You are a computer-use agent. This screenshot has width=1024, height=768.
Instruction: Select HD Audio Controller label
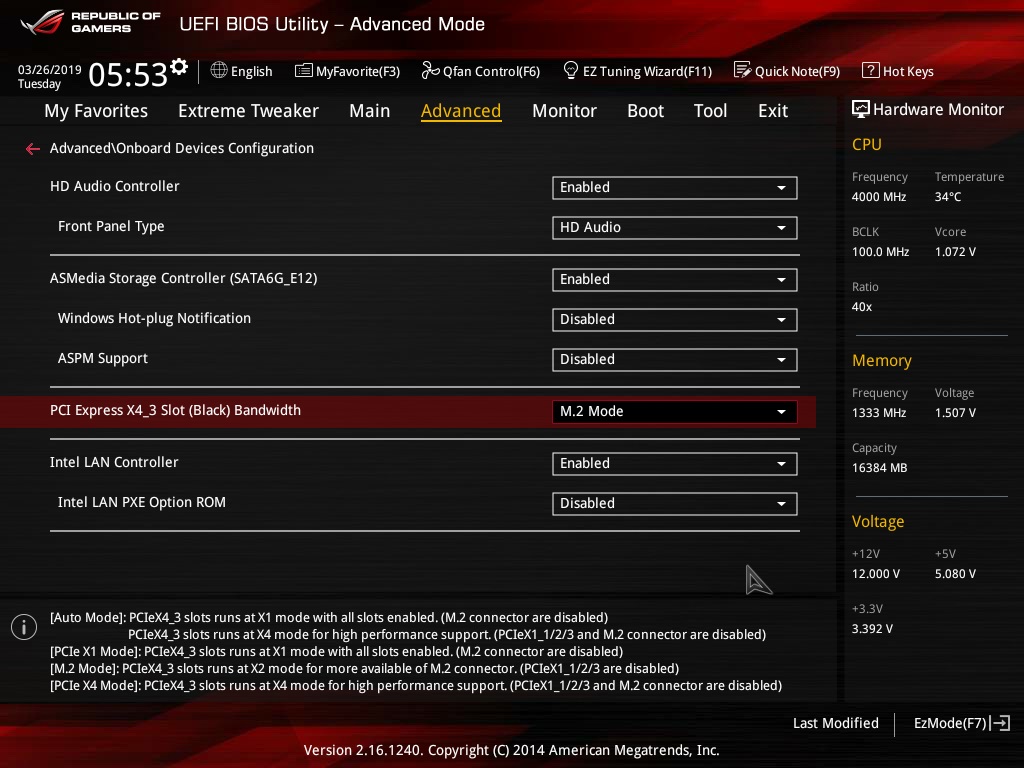114,186
